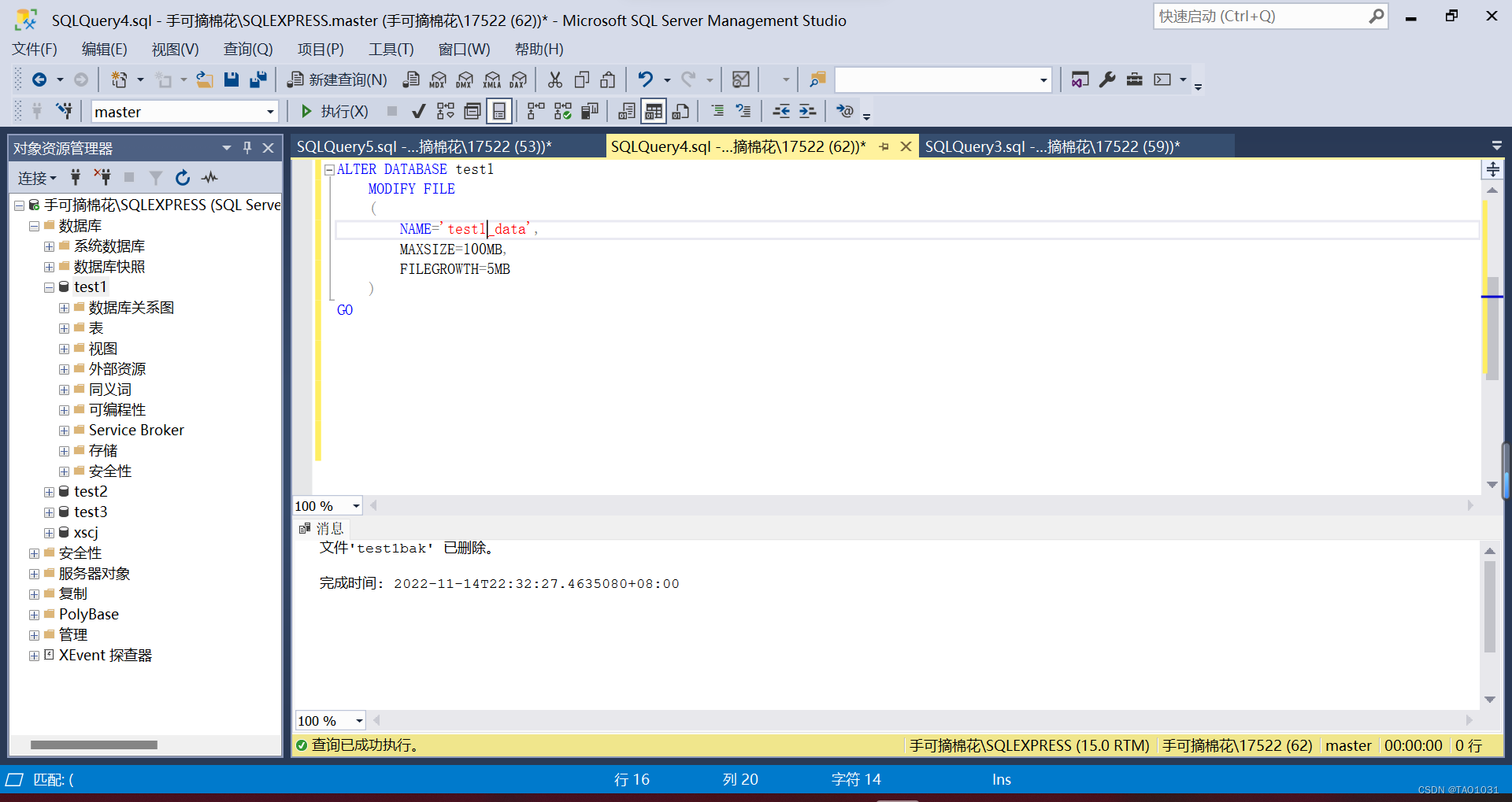The height and width of the screenshot is (802, 1512).
Task: Click the Activity Monitor icon in main toolbar
Action: (x=740, y=79)
